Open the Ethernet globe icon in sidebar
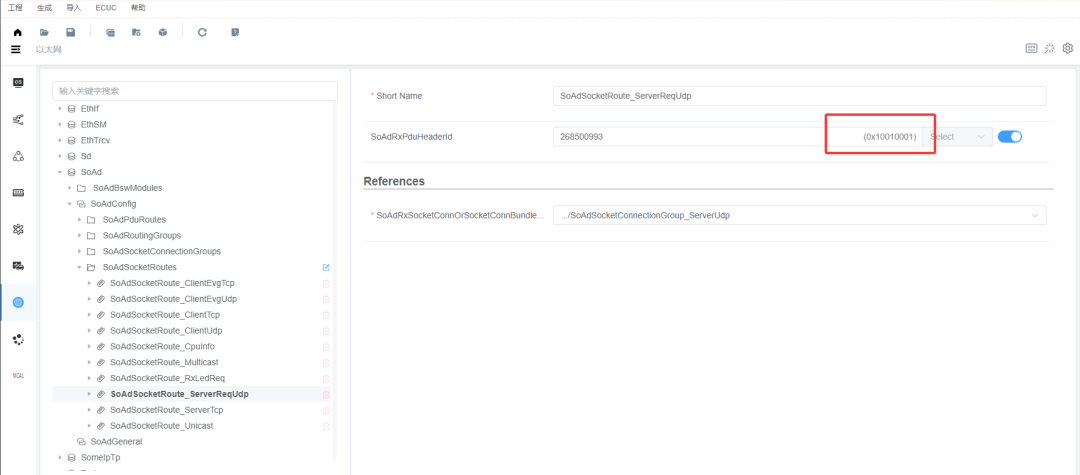1080x475 pixels. 19,302
